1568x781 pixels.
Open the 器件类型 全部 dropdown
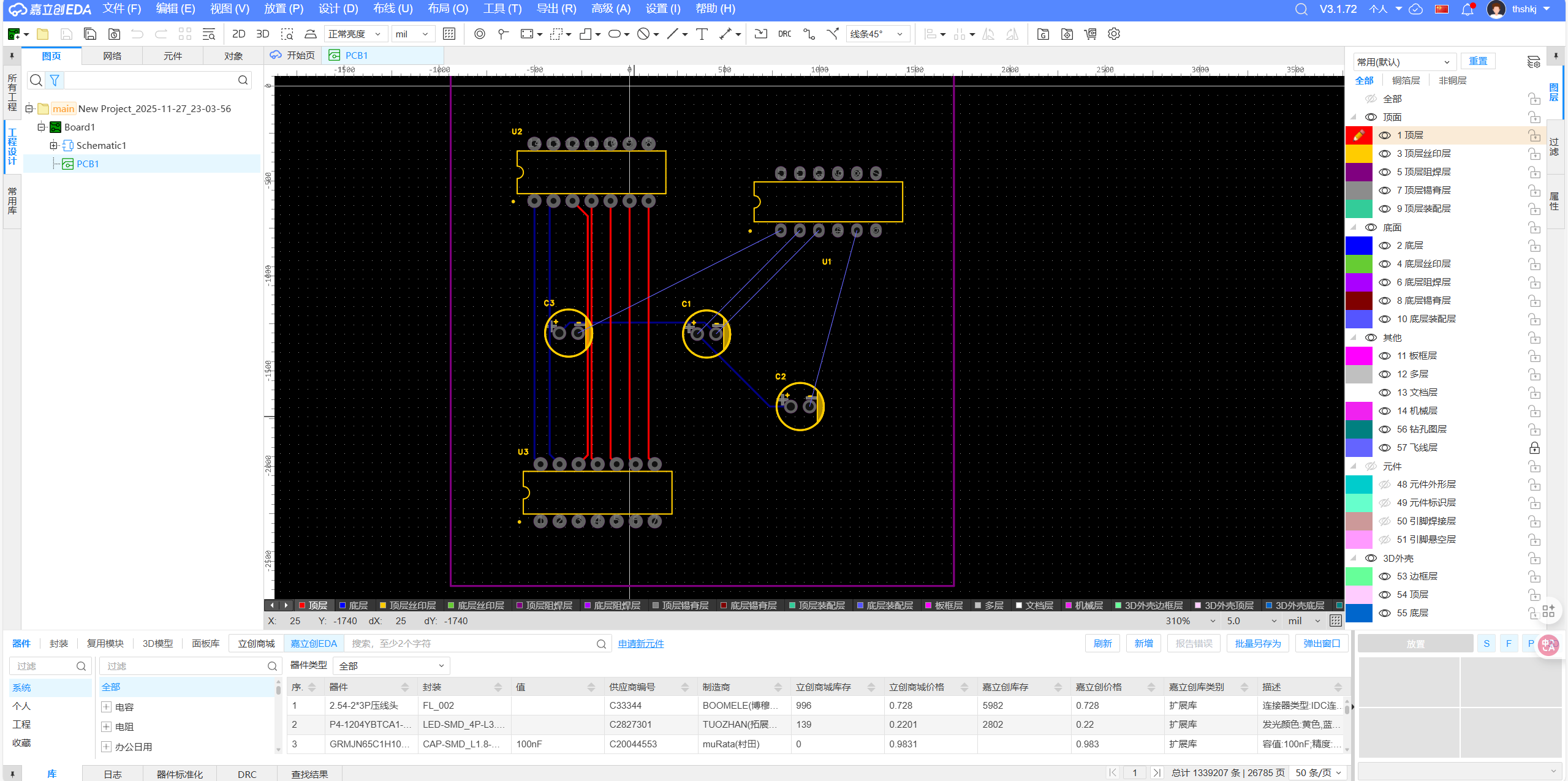click(x=391, y=665)
